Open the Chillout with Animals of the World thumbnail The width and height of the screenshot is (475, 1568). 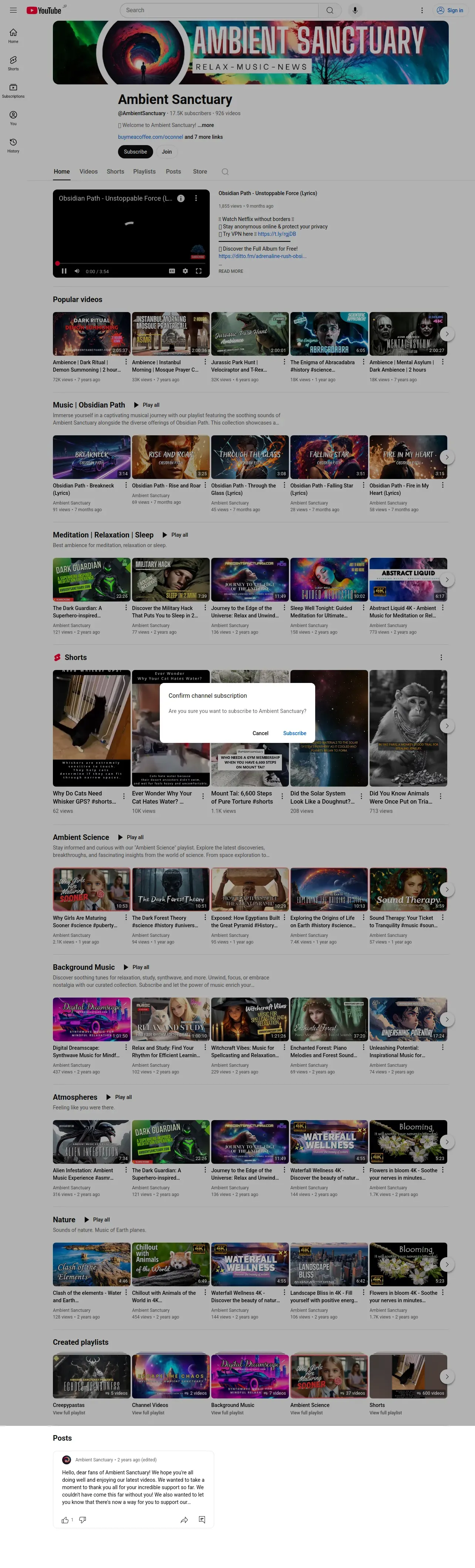[x=171, y=1264]
